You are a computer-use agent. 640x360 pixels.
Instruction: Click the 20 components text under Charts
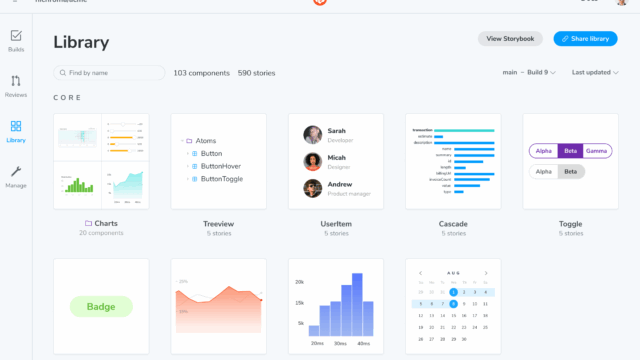coord(101,233)
